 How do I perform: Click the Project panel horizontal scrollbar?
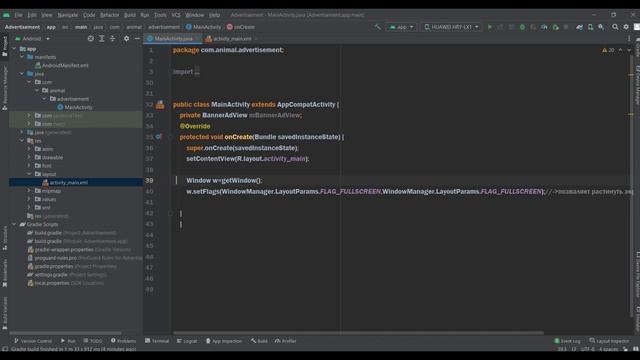click(65, 333)
